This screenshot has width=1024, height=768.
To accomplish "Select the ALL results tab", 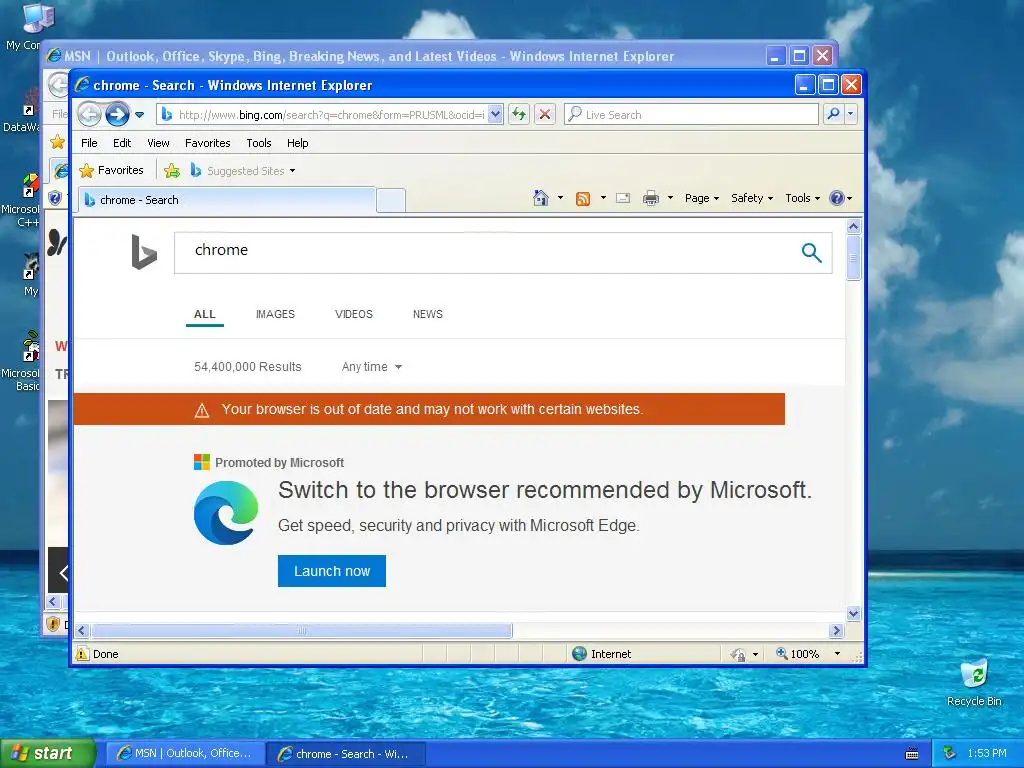I will [204, 314].
